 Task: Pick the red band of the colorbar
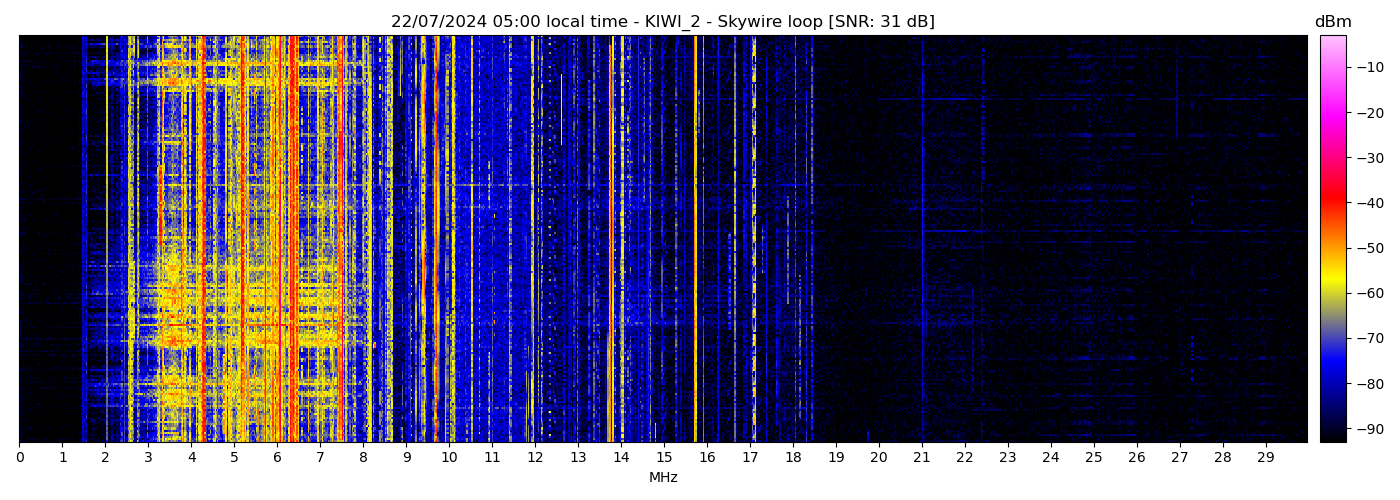[1333, 203]
